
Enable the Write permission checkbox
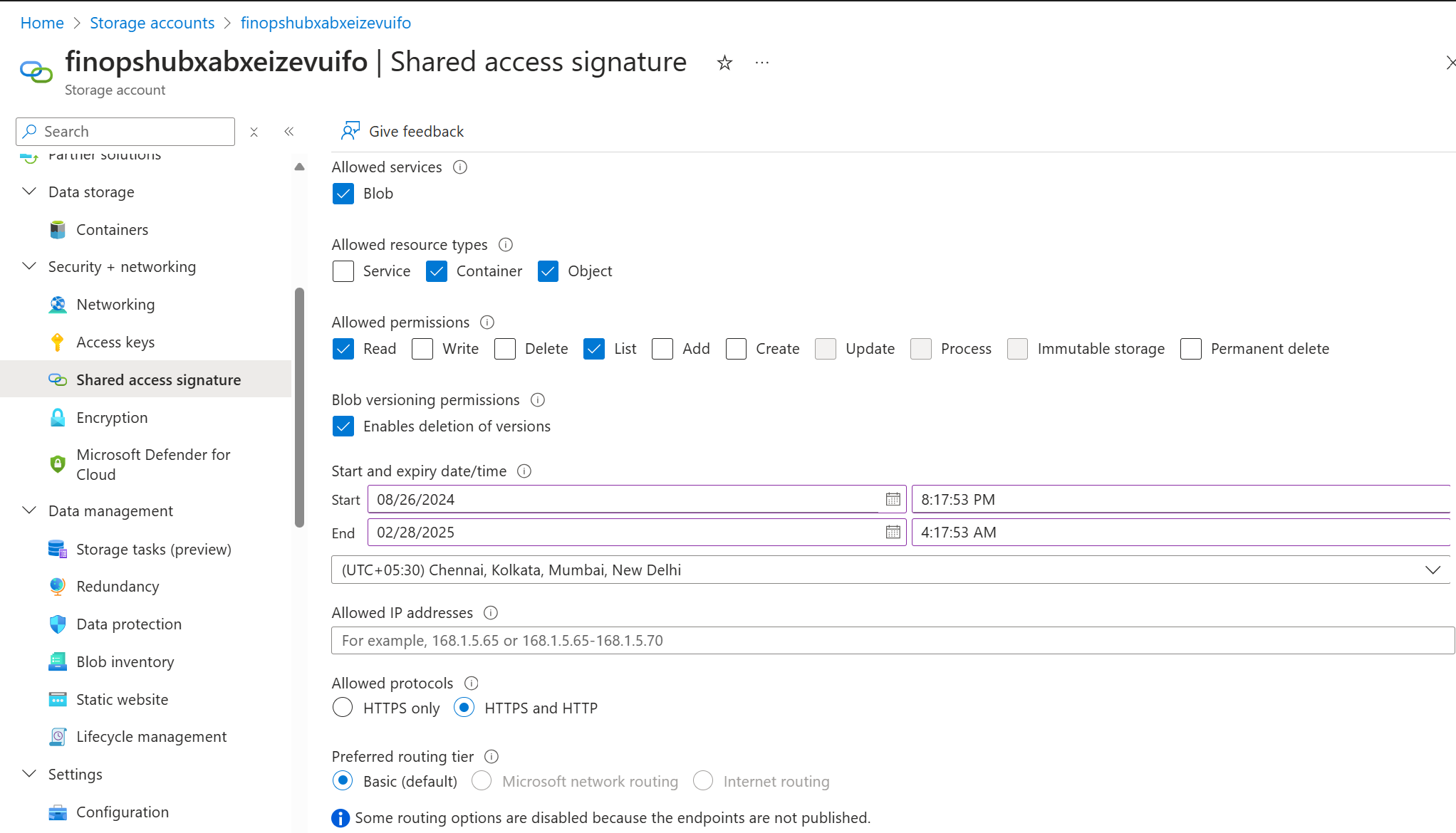pos(422,349)
